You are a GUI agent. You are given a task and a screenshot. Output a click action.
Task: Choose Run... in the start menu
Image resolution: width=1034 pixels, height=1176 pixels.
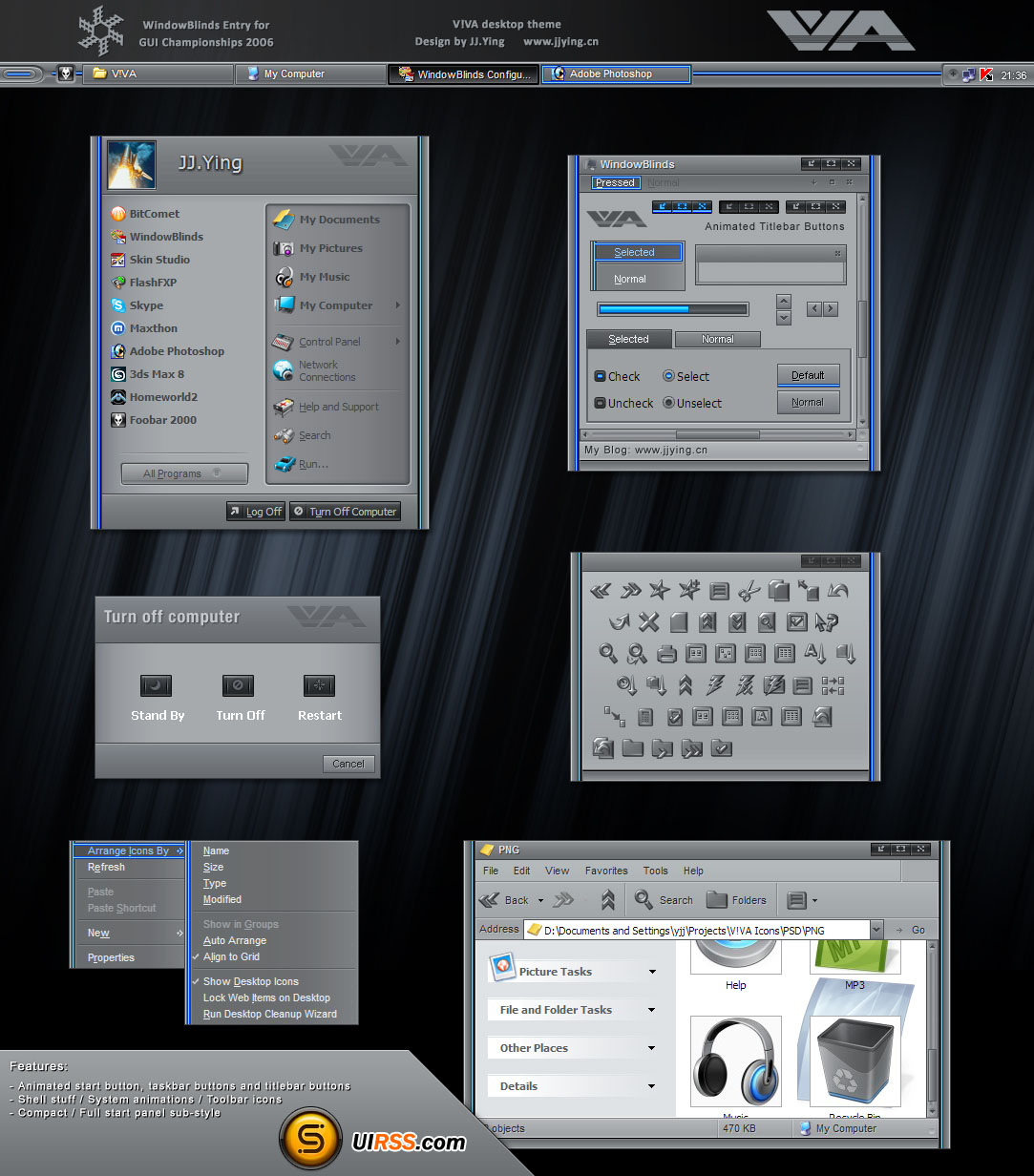coord(301,464)
